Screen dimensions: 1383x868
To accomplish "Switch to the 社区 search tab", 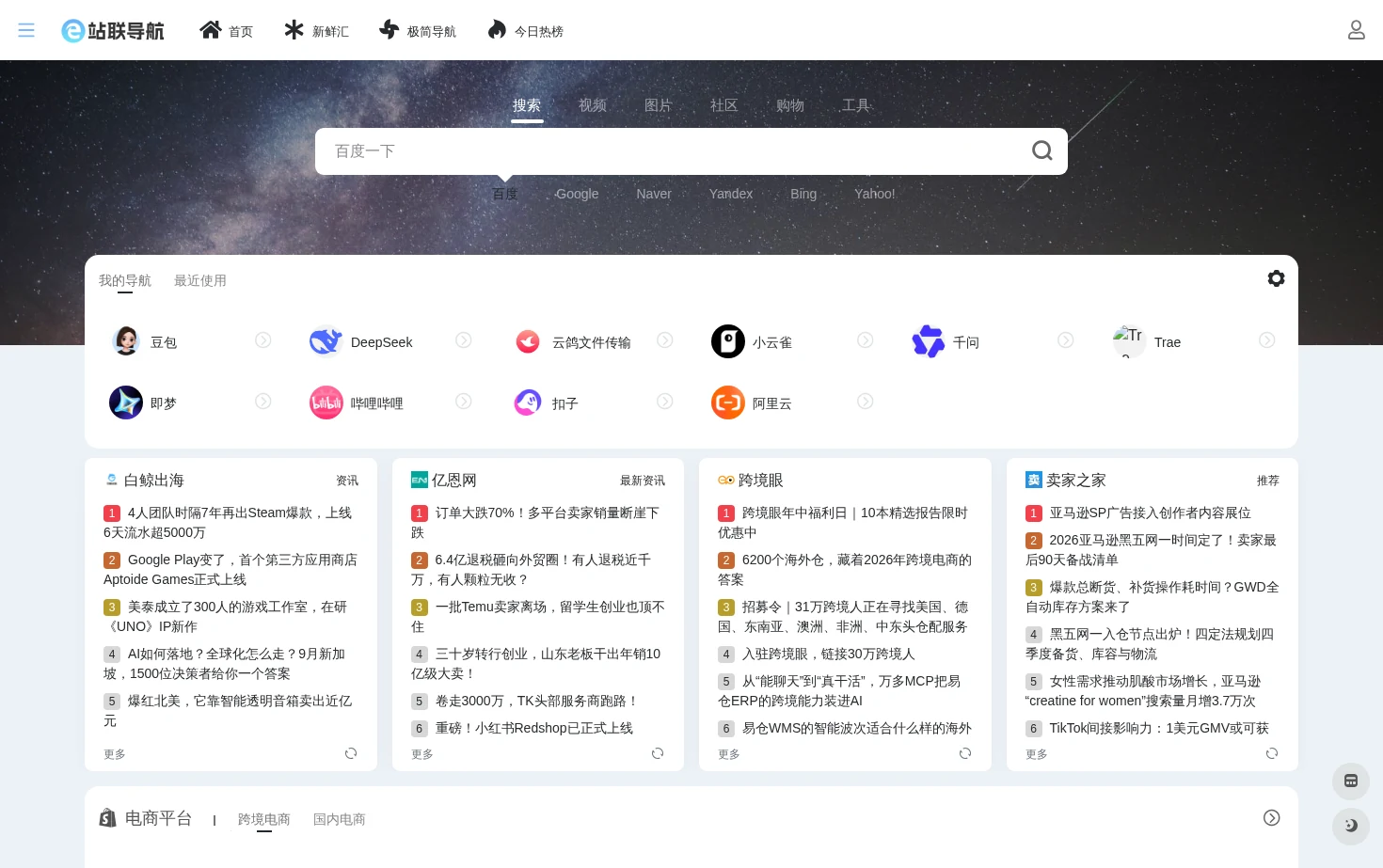I will 724,105.
